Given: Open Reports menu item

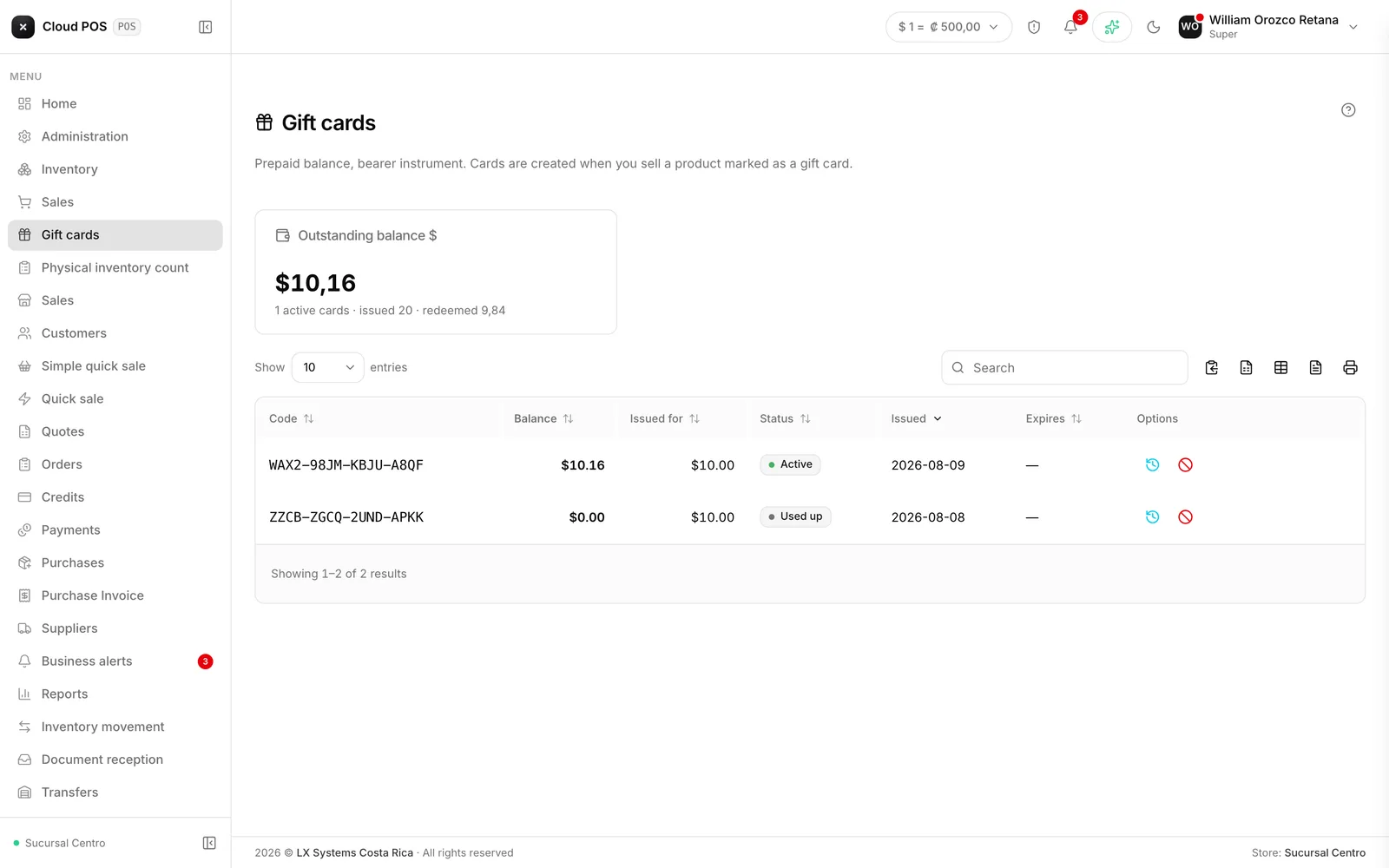Looking at the screenshot, I should point(115,694).
